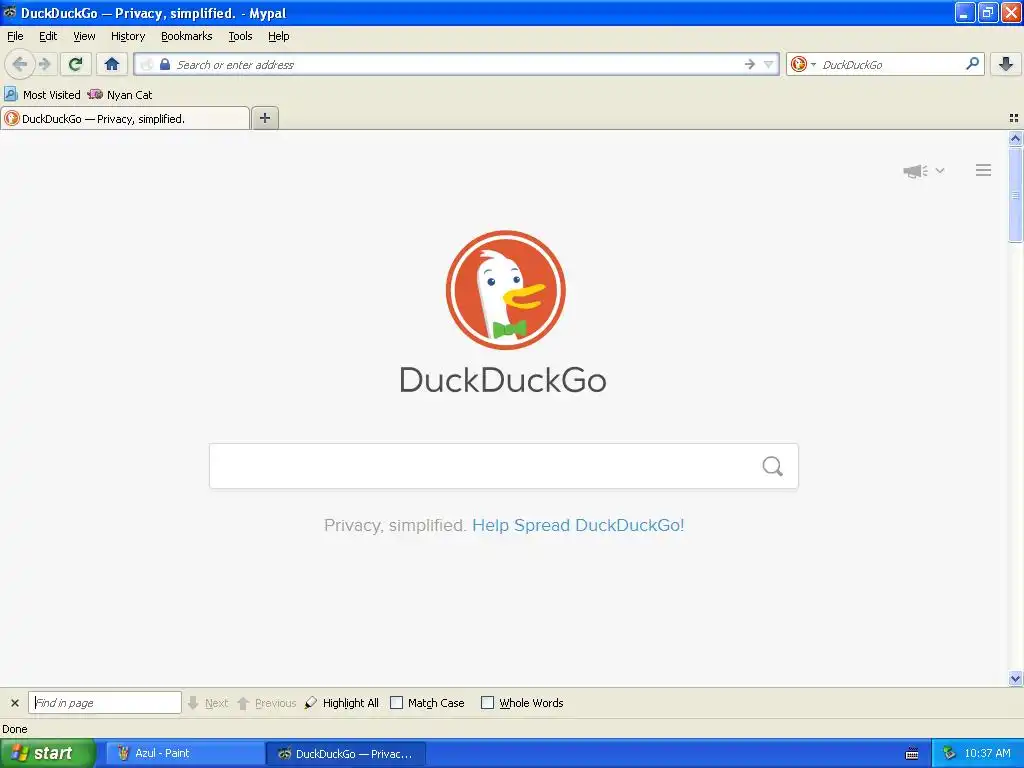This screenshot has height=768, width=1024.
Task: Follow the Help Spread DuckDuckGo! link
Action: point(578,525)
